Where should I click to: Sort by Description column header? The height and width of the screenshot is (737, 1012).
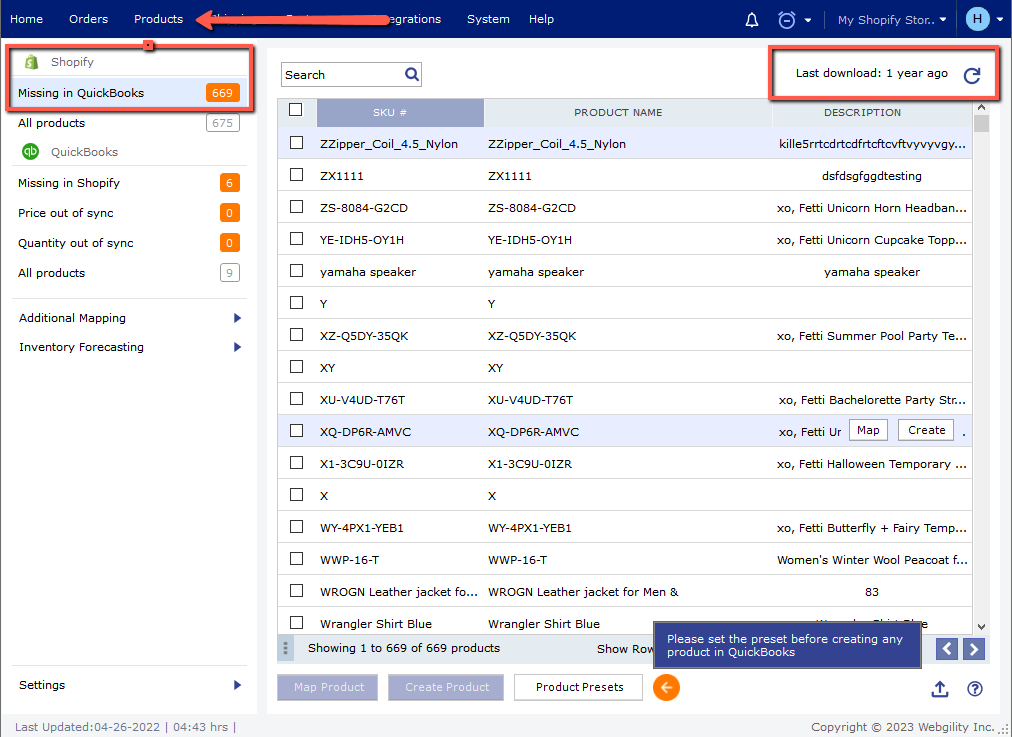[x=872, y=112]
